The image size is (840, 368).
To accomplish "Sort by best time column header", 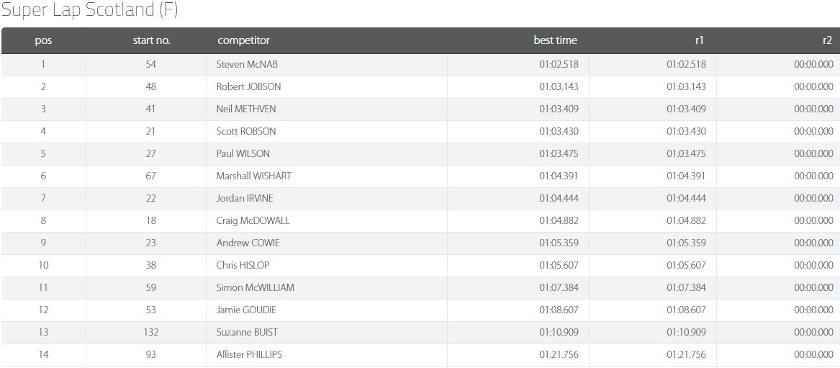I will click(556, 40).
